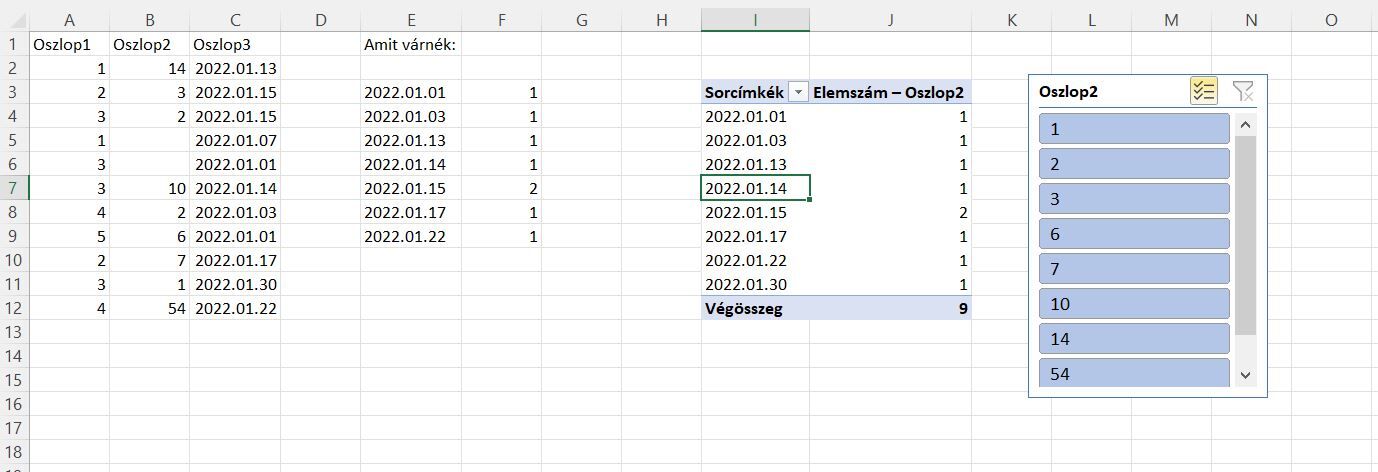
Task: Click the slicer scrollbar up arrow
Action: (x=1245, y=125)
